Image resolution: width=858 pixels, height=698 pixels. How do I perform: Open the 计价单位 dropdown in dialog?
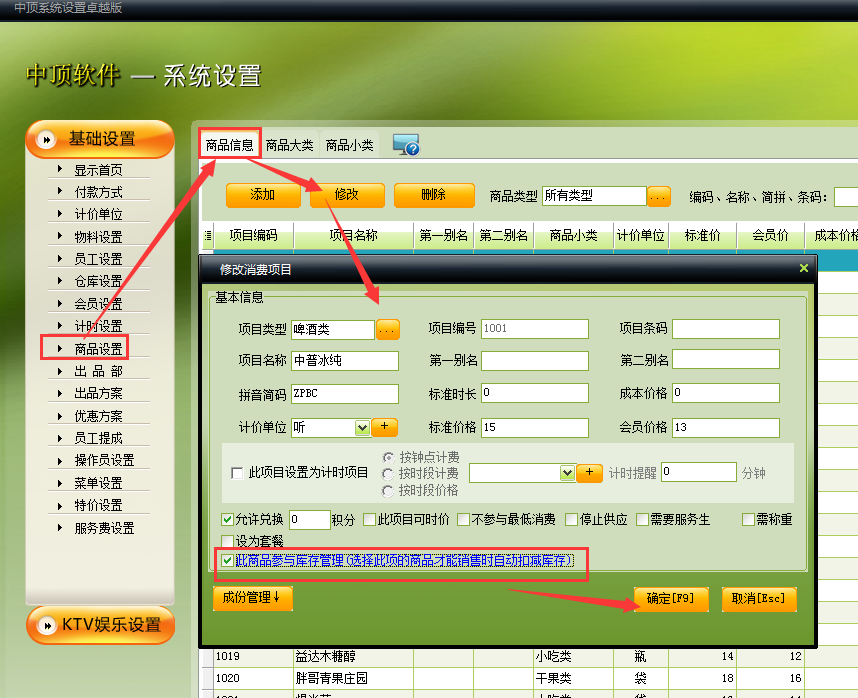pyautogui.click(x=362, y=428)
